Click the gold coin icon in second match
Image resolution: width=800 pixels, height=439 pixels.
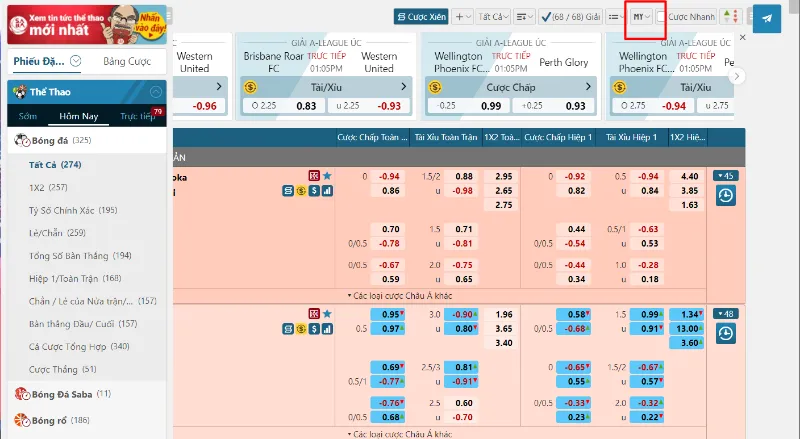(301, 329)
